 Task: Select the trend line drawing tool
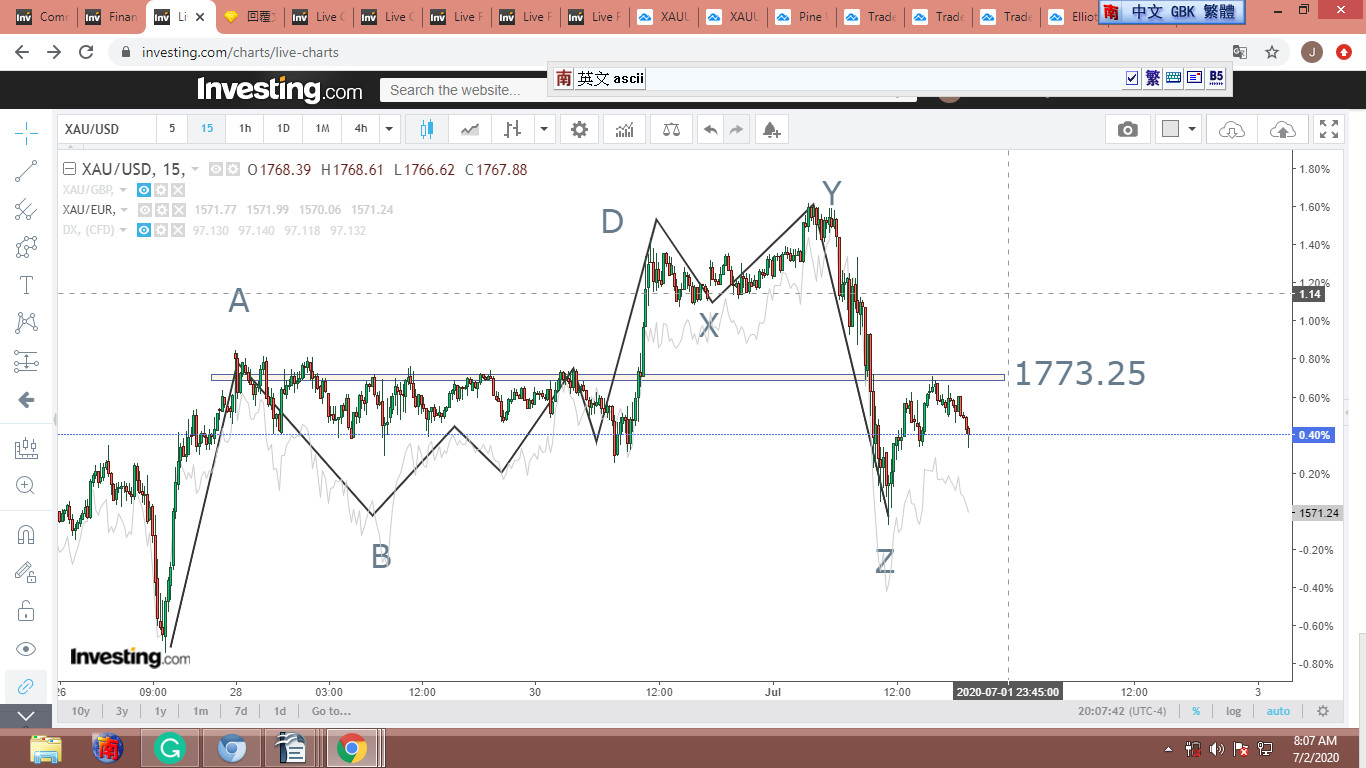coord(27,172)
